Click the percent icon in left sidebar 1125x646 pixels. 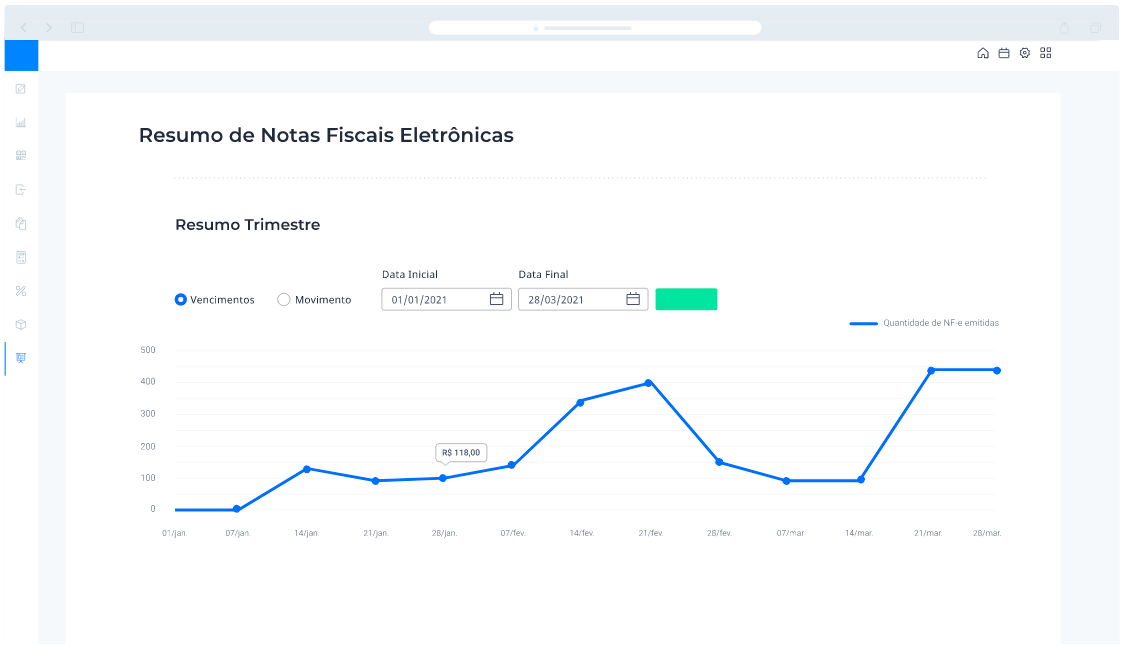(x=21, y=291)
